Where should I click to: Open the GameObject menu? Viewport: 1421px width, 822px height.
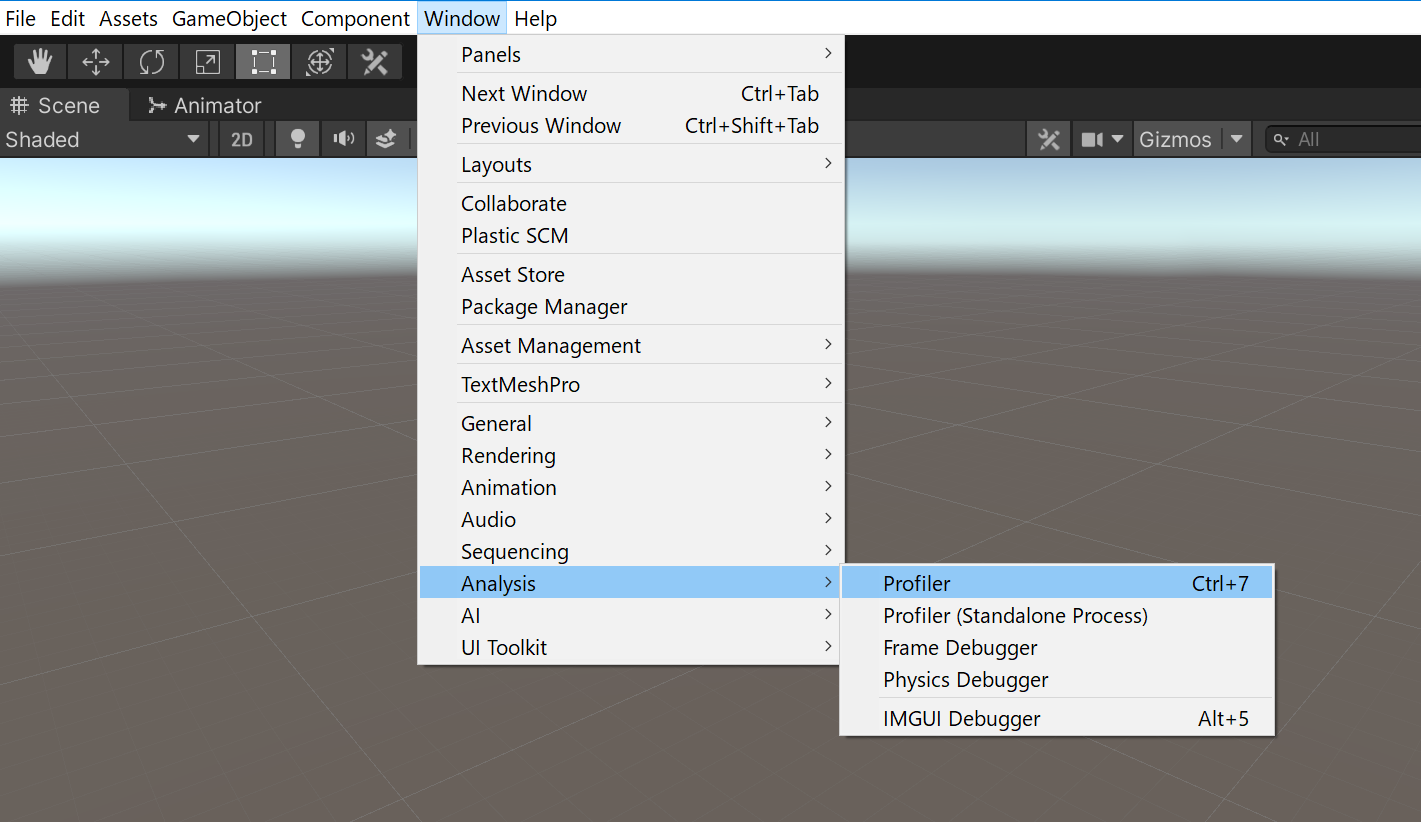click(x=229, y=18)
